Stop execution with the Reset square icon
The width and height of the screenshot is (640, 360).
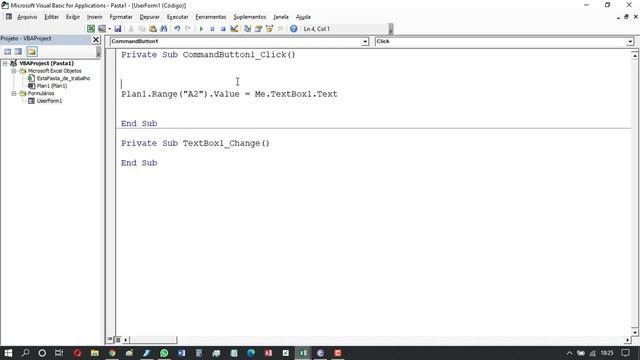point(223,29)
